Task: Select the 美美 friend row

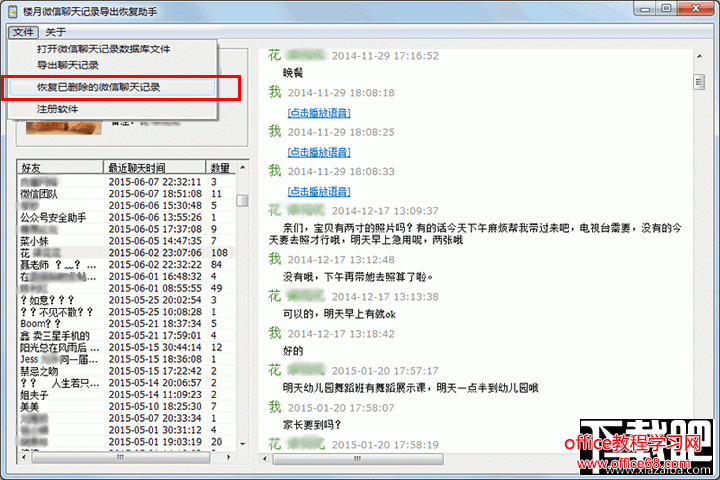Action: tap(127, 407)
